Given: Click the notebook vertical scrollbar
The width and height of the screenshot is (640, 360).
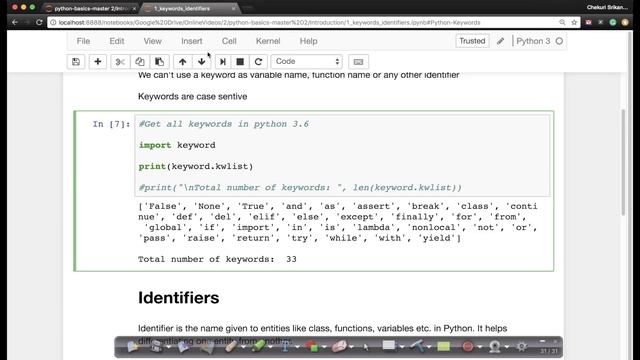Looking at the screenshot, I should (x=623, y=162).
